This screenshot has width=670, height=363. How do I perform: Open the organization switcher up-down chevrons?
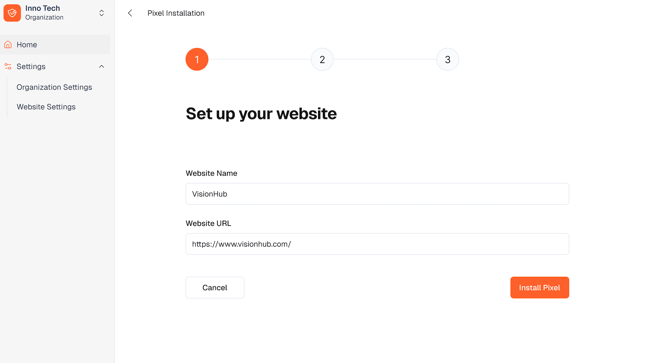pos(101,13)
